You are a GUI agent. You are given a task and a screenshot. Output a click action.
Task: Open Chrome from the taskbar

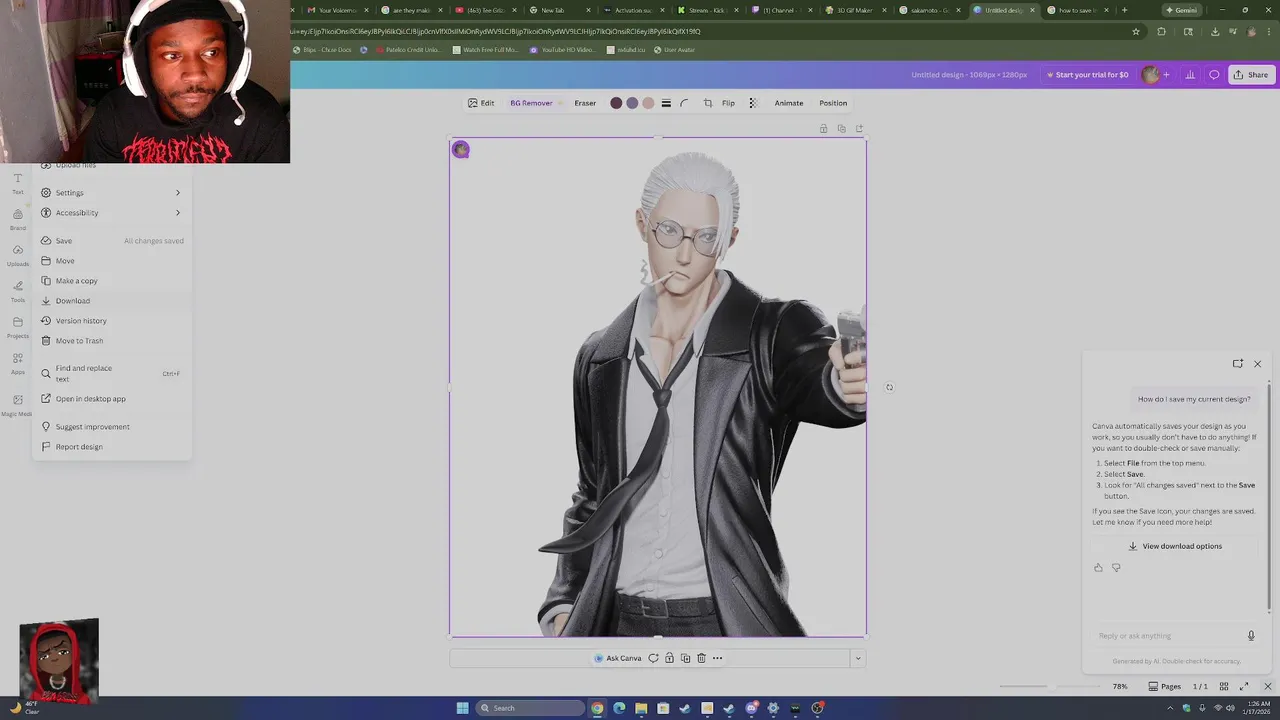[x=597, y=708]
